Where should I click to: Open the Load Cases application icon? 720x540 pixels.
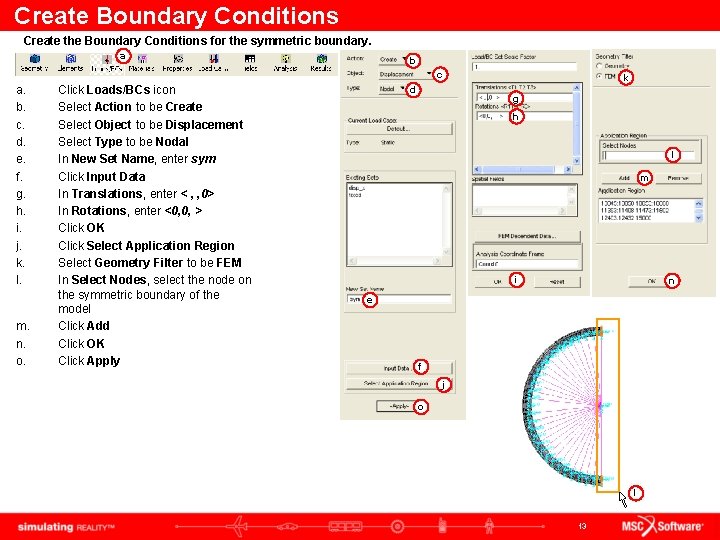[x=213, y=63]
